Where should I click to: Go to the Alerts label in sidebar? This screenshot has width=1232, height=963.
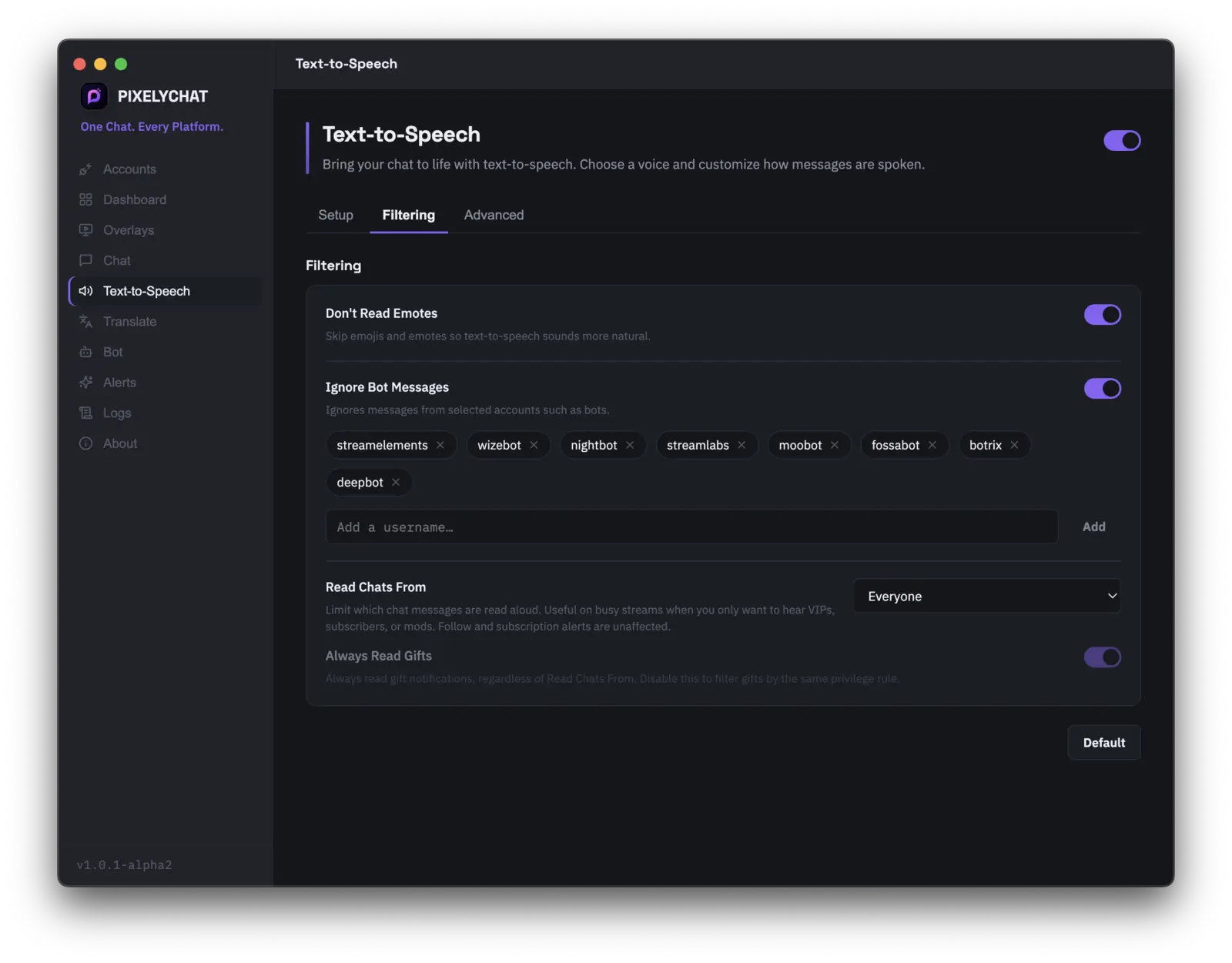coord(119,383)
